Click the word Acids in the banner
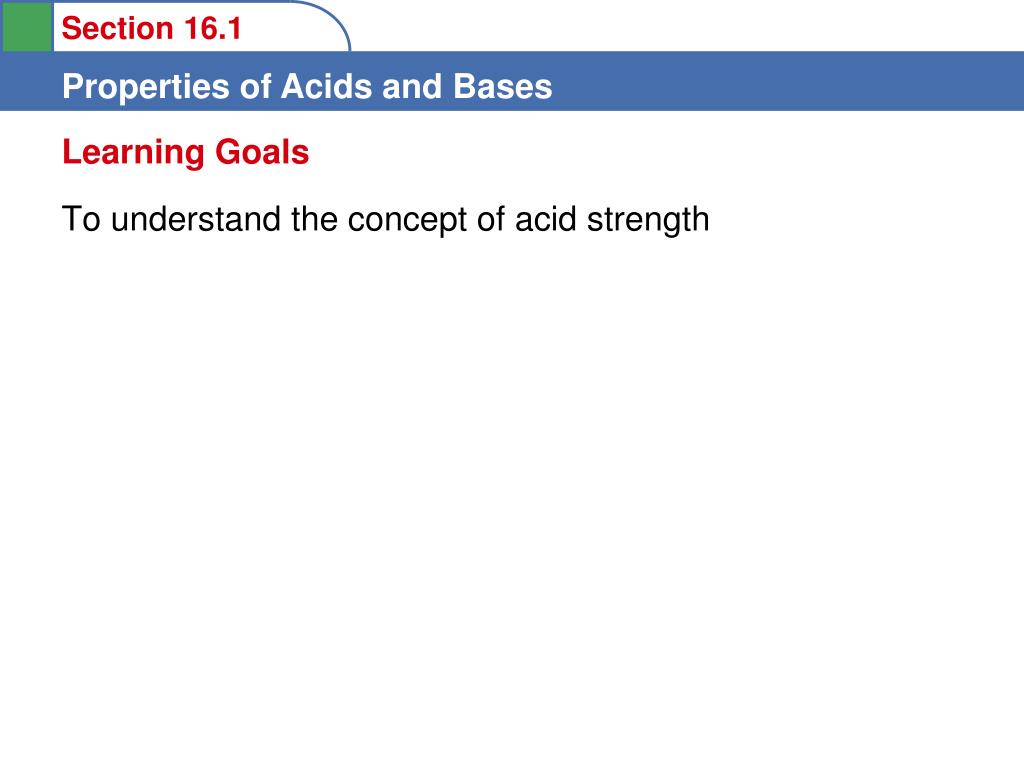The image size is (1024, 768). pos(327,86)
